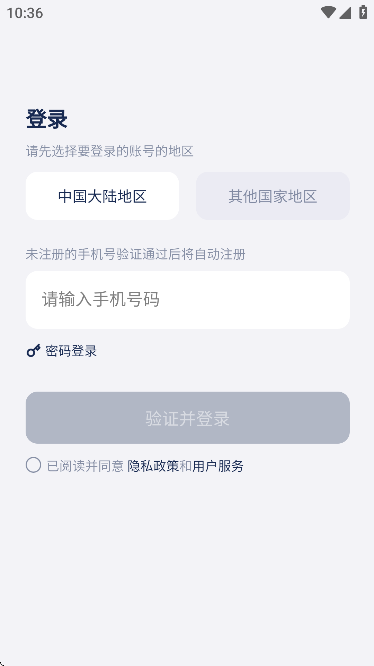Click the 和 text between the links

[x=186, y=466]
